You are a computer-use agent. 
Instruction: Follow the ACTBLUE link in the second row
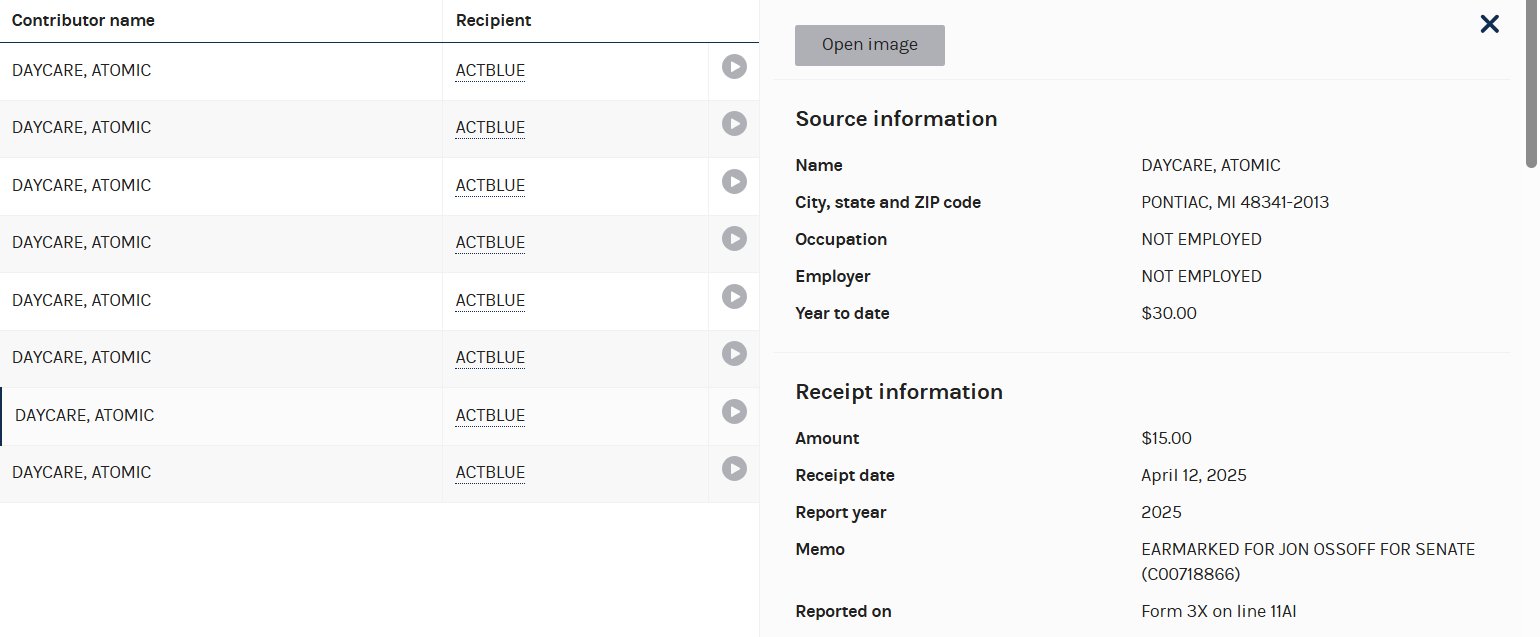click(x=490, y=127)
